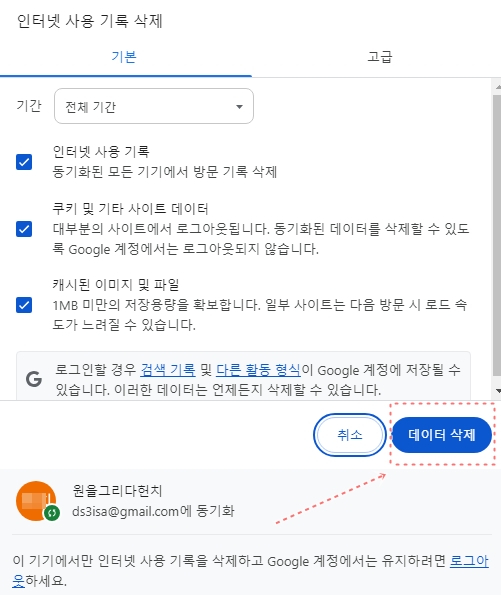Click the 기간 label
This screenshot has height=595, width=501.
29,105
